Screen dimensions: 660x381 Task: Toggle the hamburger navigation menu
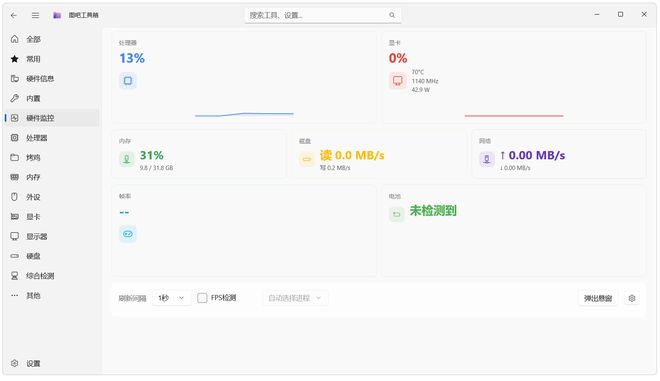click(35, 15)
